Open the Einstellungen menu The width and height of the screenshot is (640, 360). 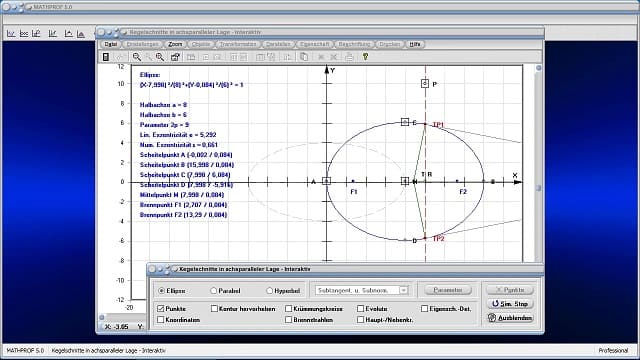142,44
